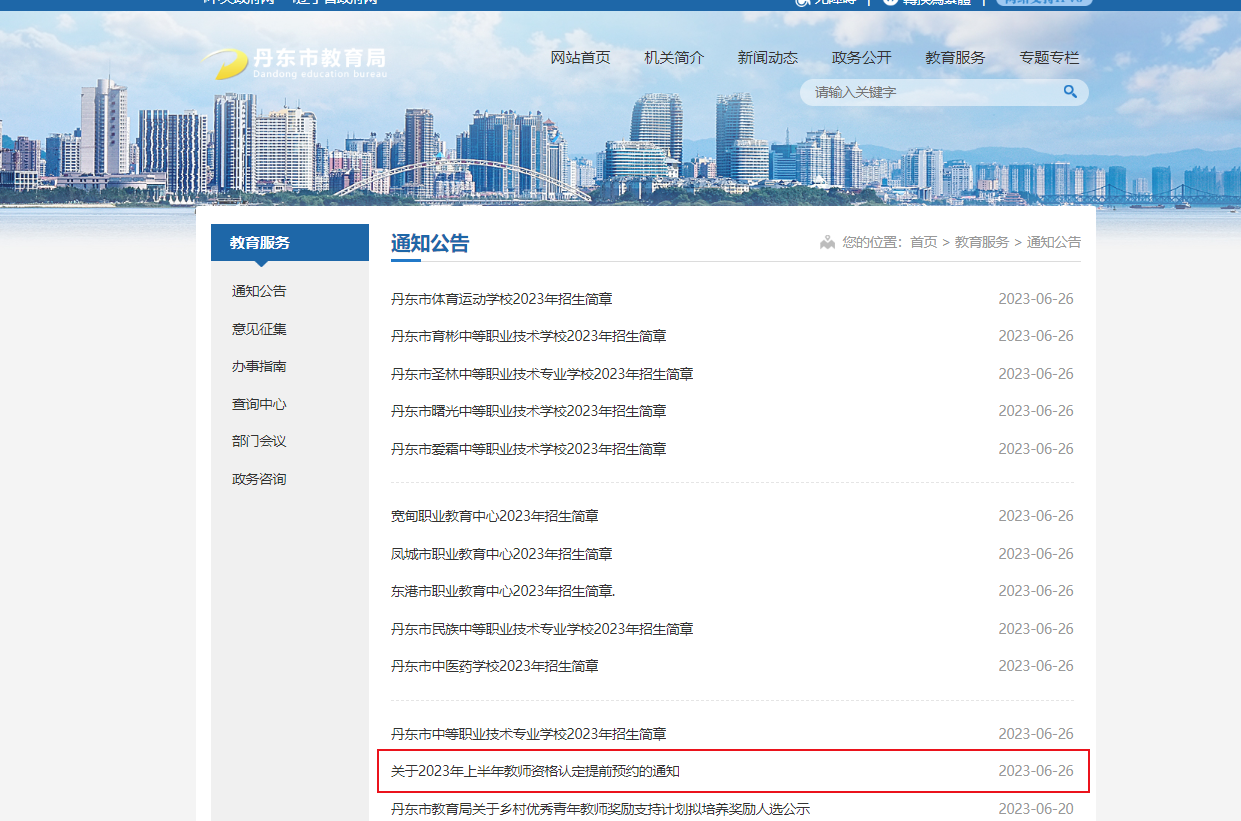Open the 新闻动态 navigation item
This screenshot has height=821, width=1241.
point(767,58)
